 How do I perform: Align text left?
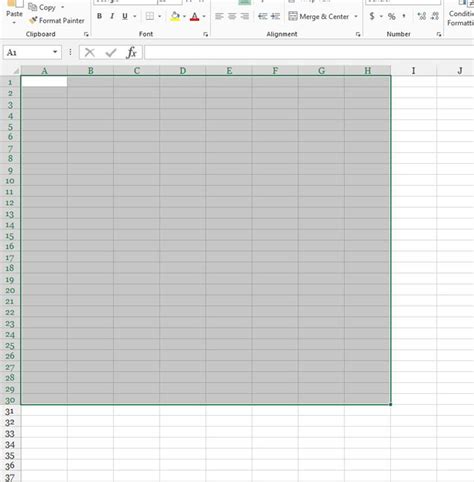click(x=219, y=16)
